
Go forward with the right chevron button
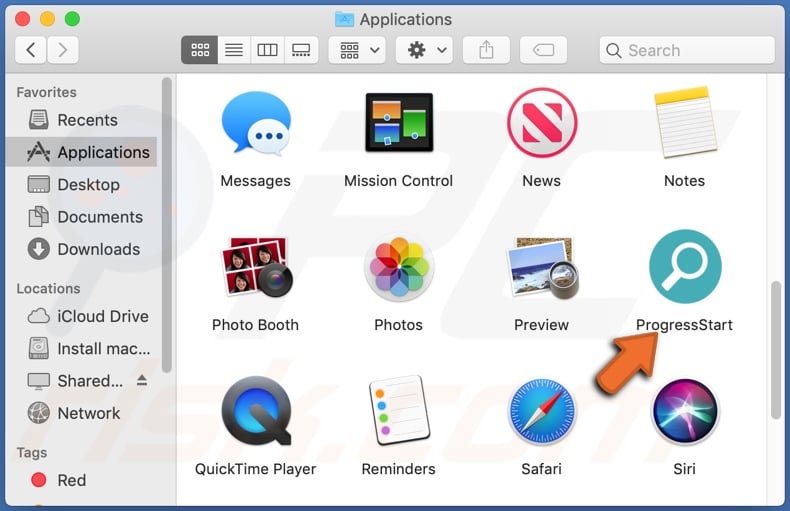[62, 50]
